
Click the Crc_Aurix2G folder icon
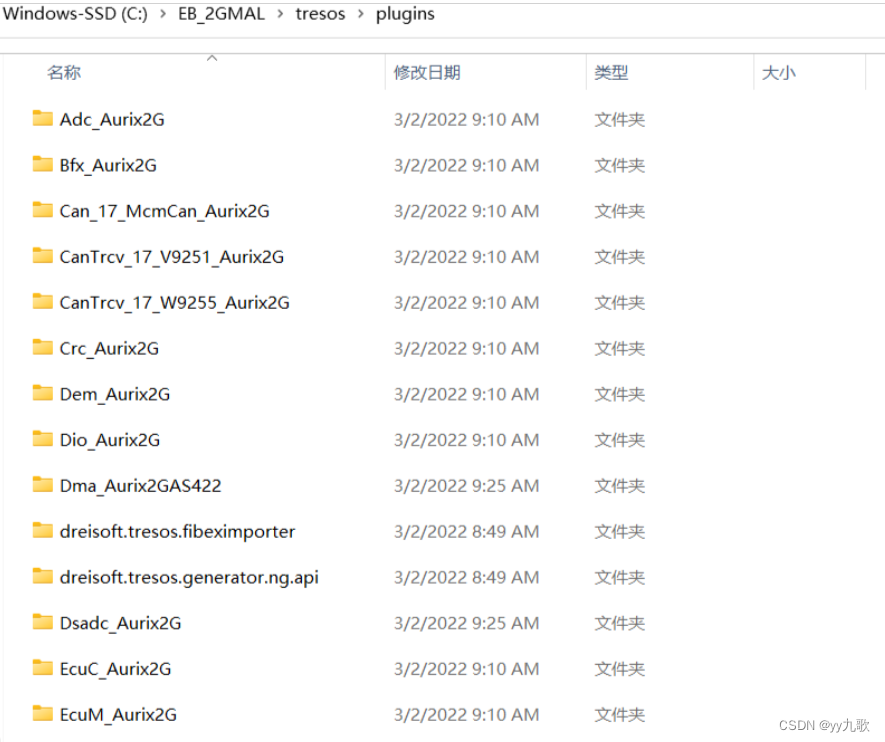42,347
